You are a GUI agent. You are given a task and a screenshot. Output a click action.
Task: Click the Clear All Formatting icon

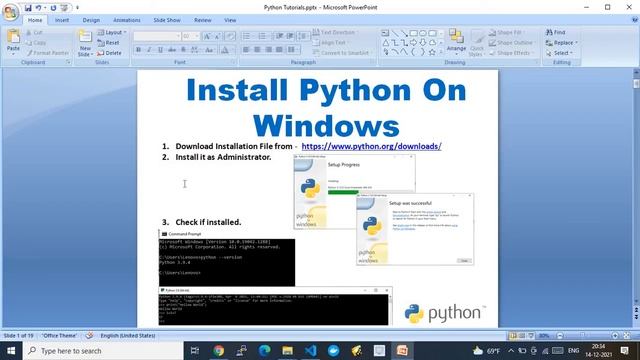tap(230, 36)
